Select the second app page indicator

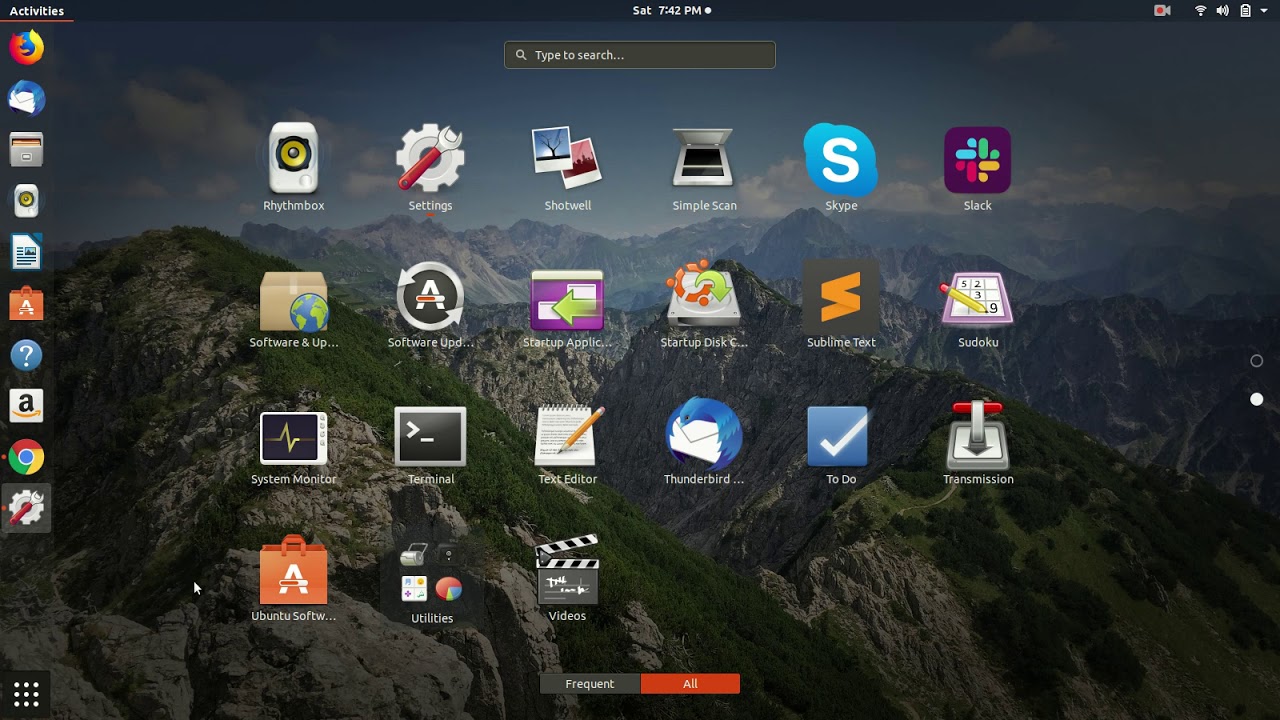[x=1257, y=399]
